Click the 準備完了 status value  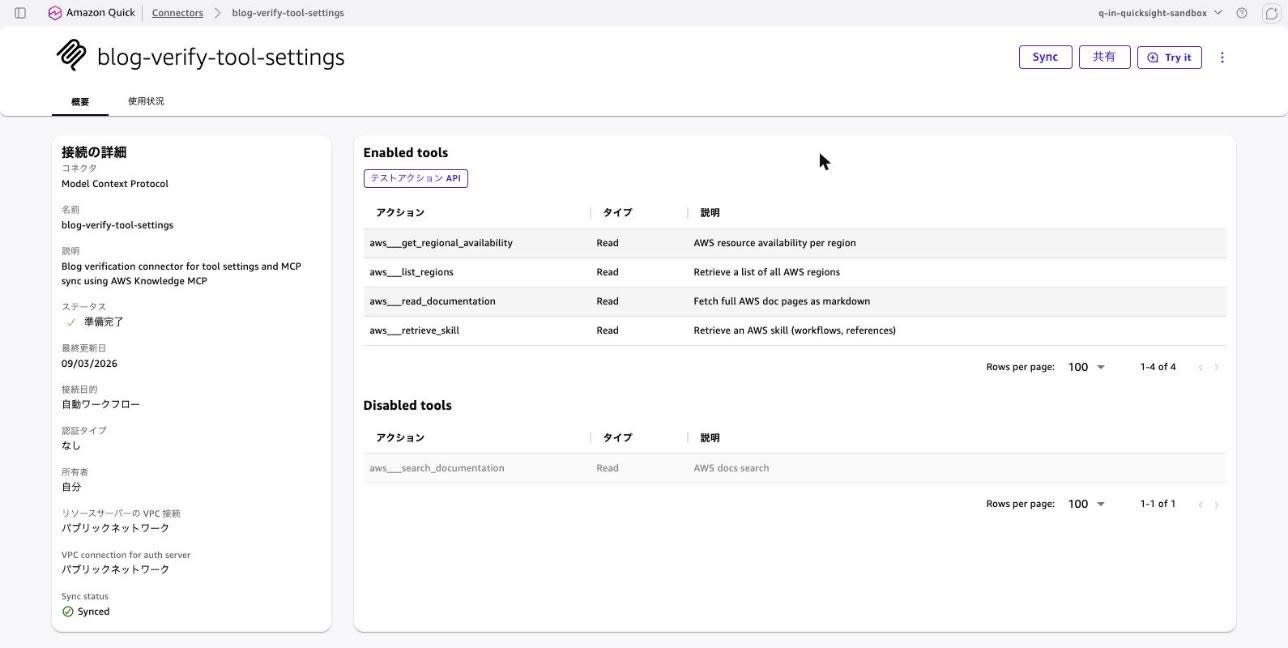pyautogui.click(x=104, y=322)
